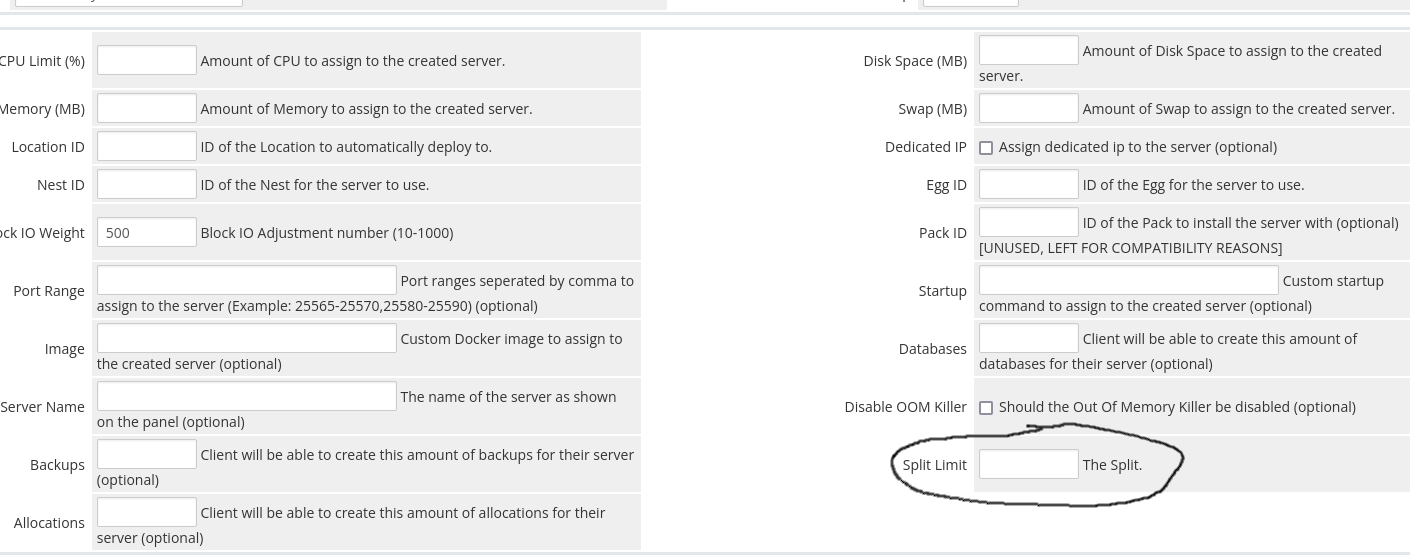Focus the Disk Space (MB) field
Image resolution: width=1410 pixels, height=559 pixels.
point(1029,50)
